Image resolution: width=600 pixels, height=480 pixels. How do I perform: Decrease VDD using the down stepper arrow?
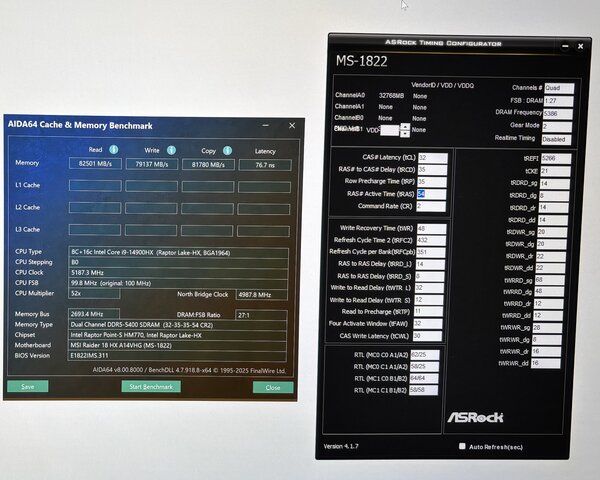tap(405, 133)
